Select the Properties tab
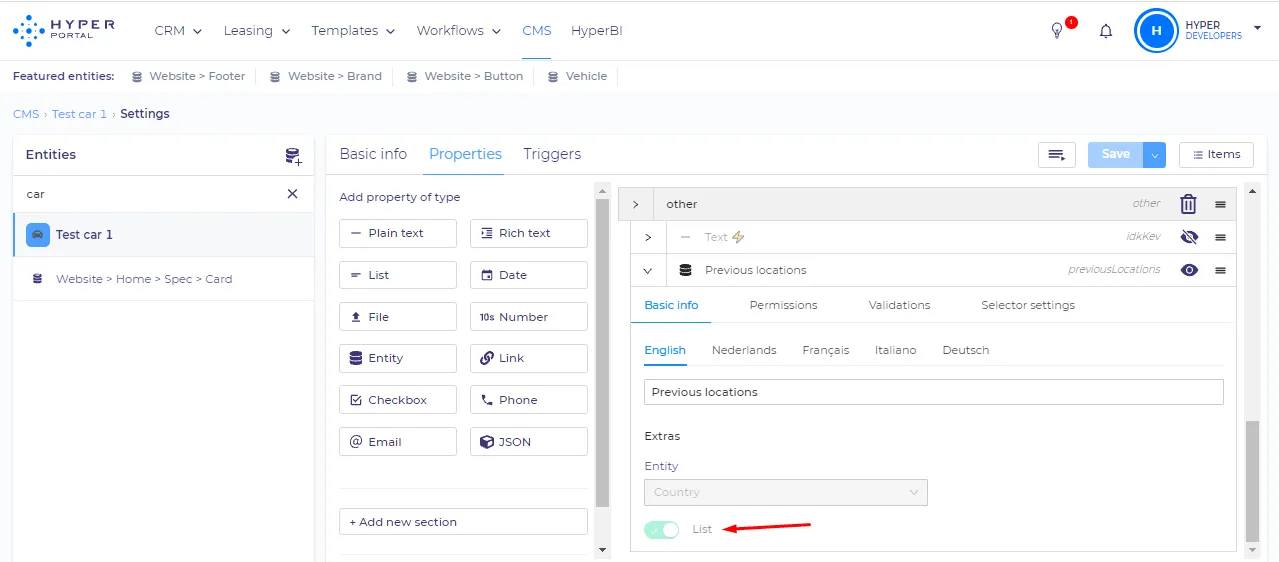1279x562 pixels. (x=465, y=154)
